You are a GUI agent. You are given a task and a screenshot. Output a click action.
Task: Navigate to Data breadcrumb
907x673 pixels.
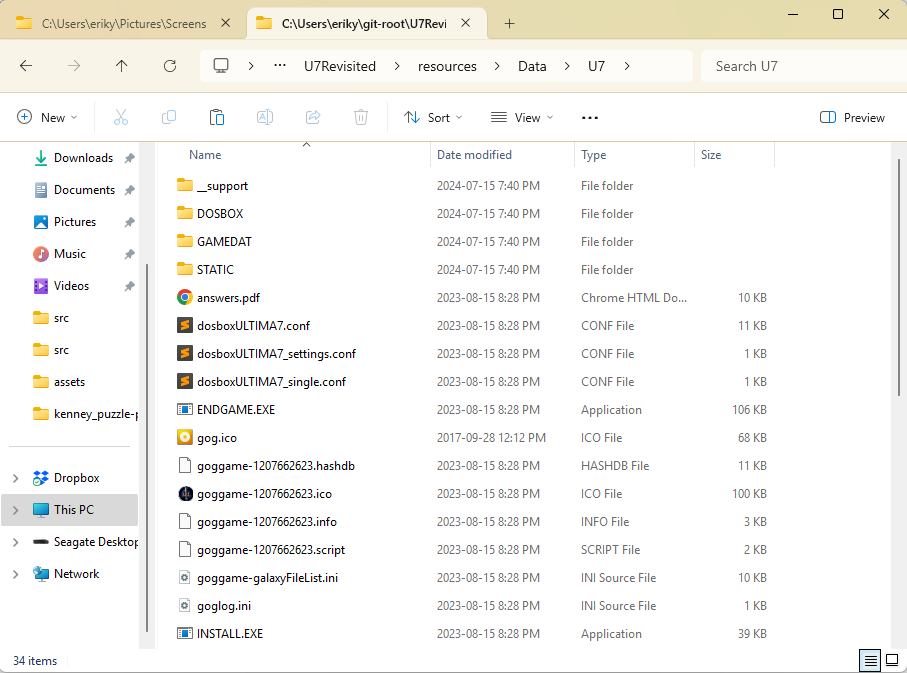pos(532,66)
